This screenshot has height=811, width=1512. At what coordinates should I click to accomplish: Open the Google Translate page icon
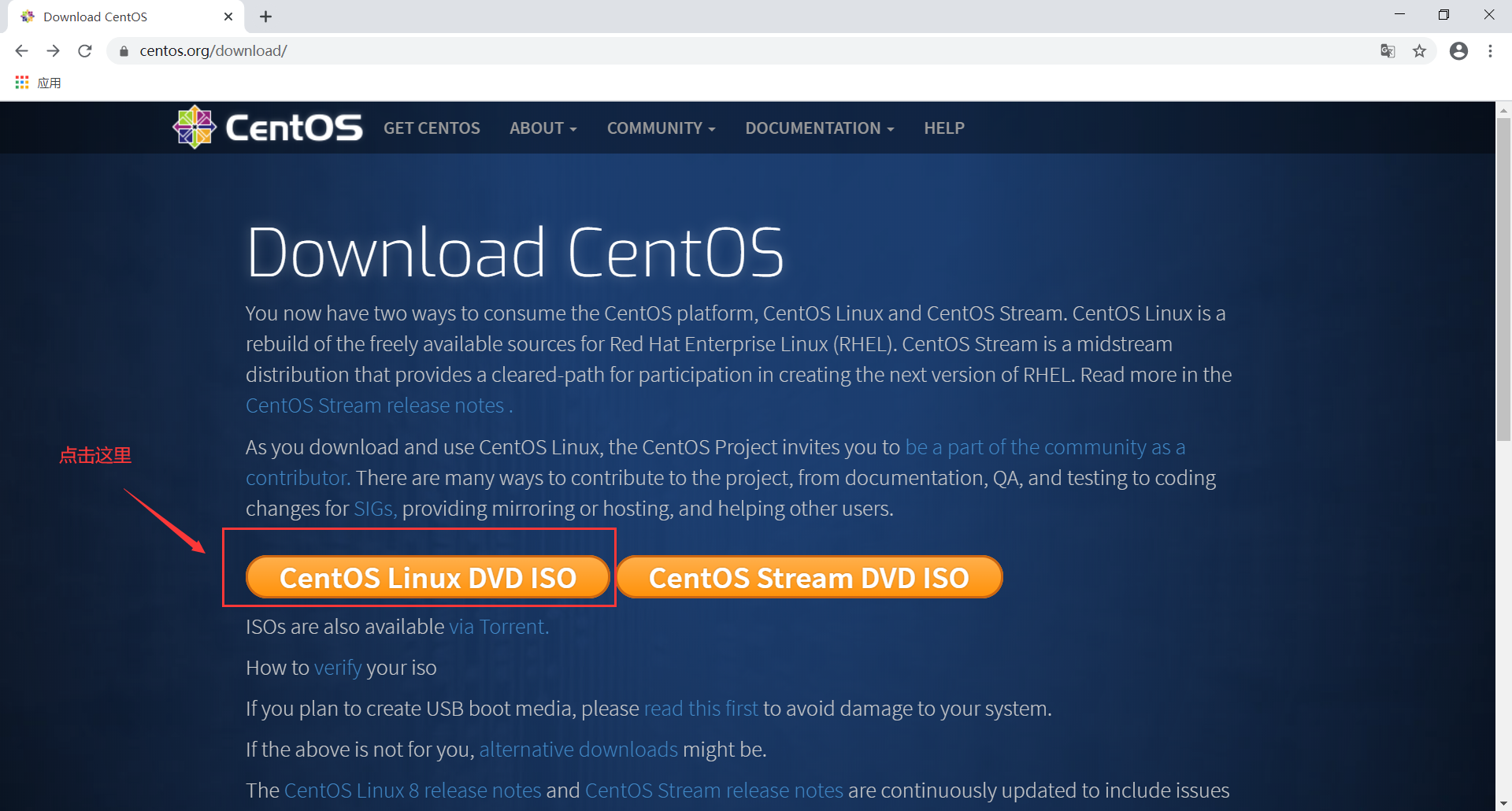click(x=1388, y=51)
